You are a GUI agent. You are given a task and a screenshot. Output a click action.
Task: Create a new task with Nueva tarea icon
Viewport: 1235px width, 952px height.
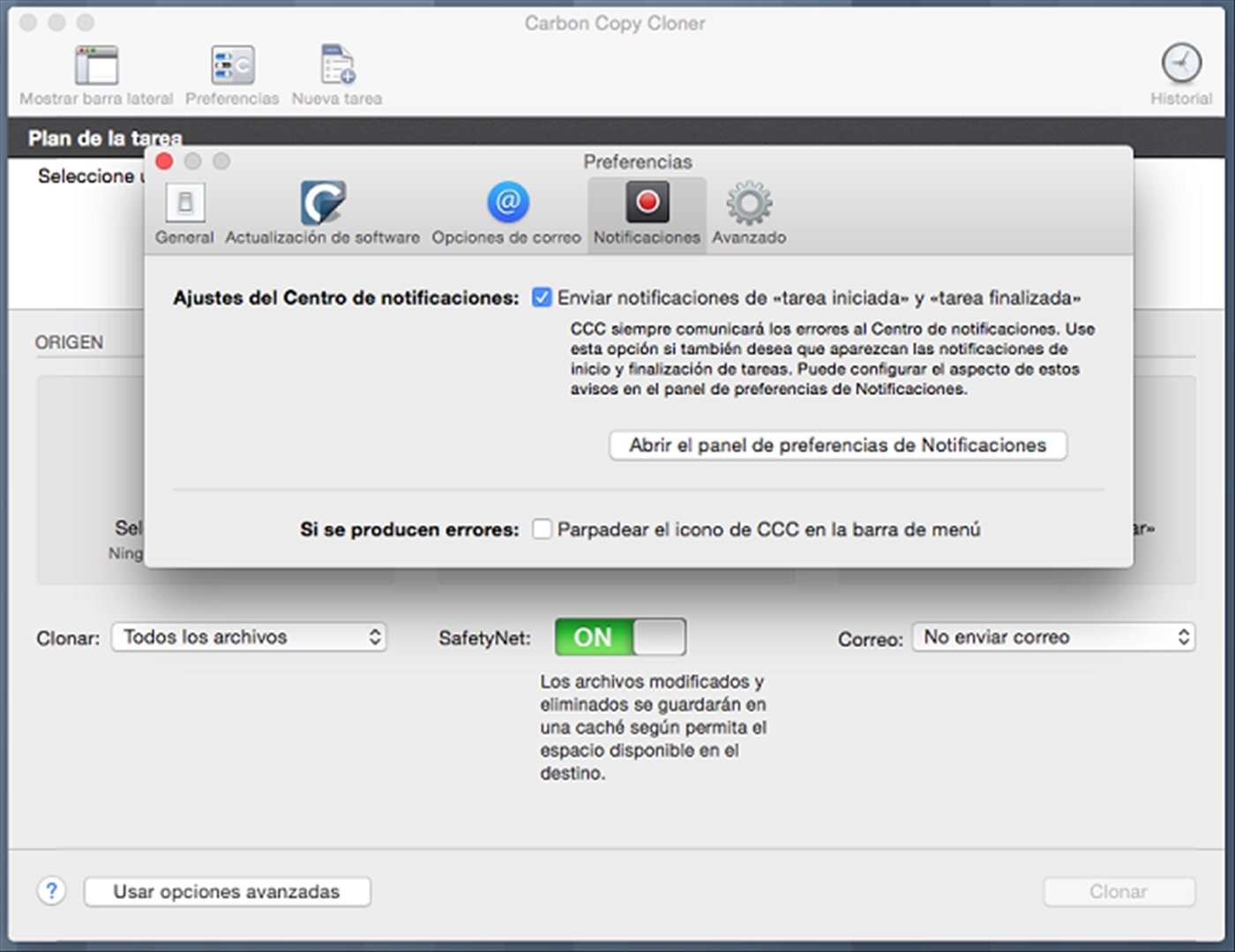pyautogui.click(x=337, y=66)
